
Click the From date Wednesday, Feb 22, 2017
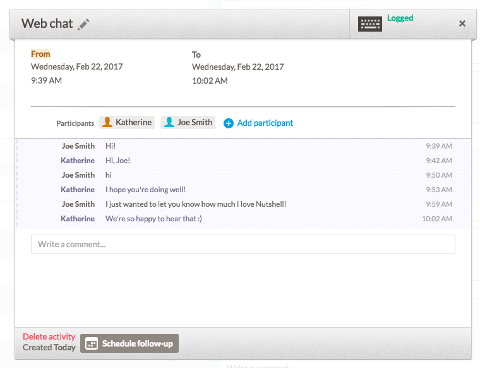77,67
